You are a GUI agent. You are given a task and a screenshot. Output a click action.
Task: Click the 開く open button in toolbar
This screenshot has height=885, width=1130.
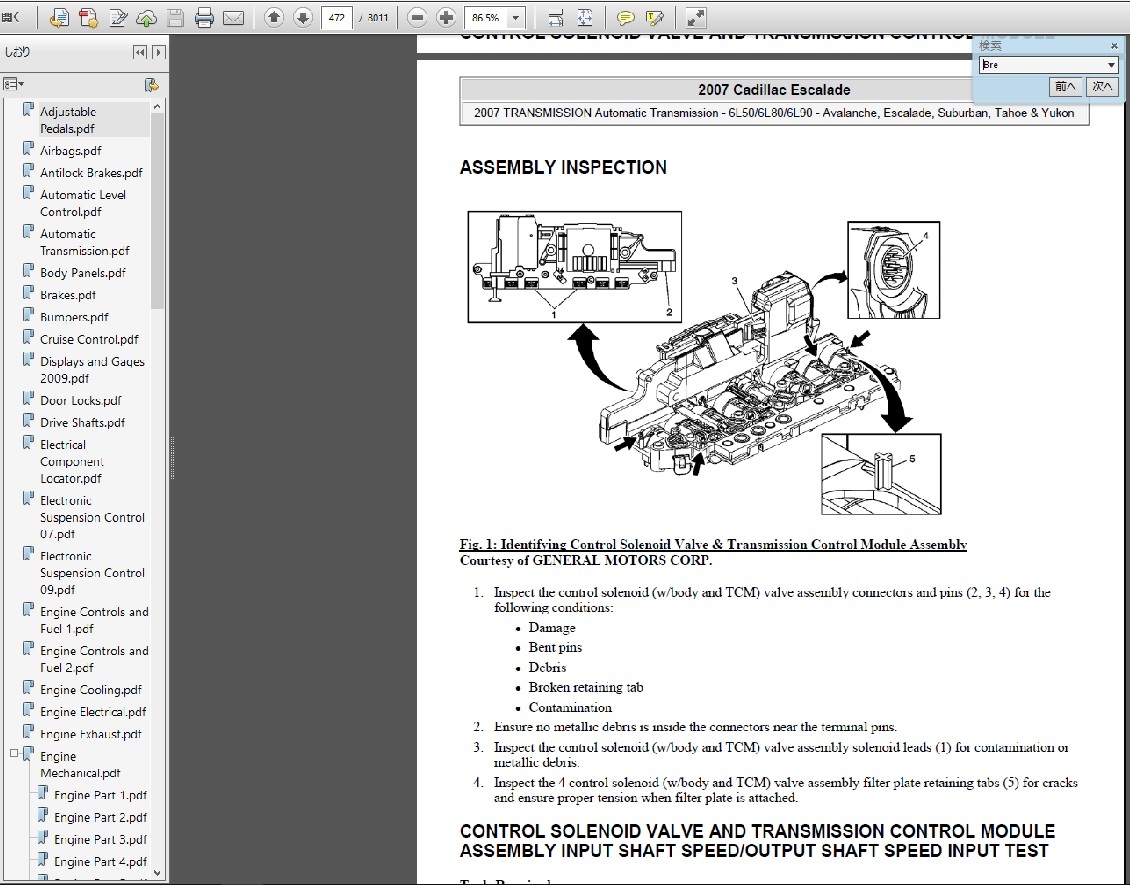(x=12, y=17)
